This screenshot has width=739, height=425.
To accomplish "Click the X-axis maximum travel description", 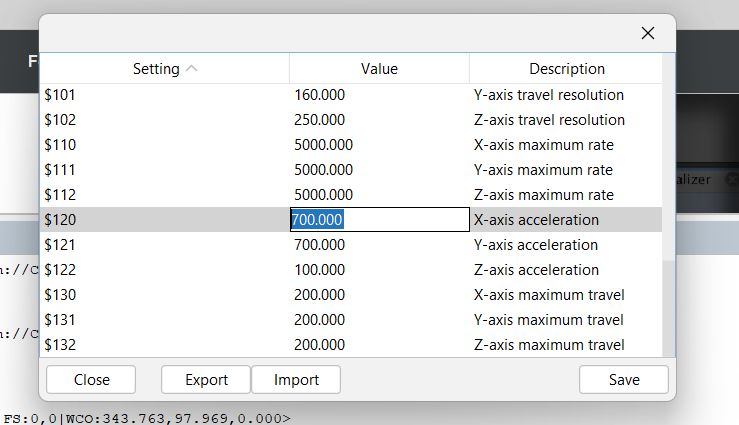I will (549, 294).
